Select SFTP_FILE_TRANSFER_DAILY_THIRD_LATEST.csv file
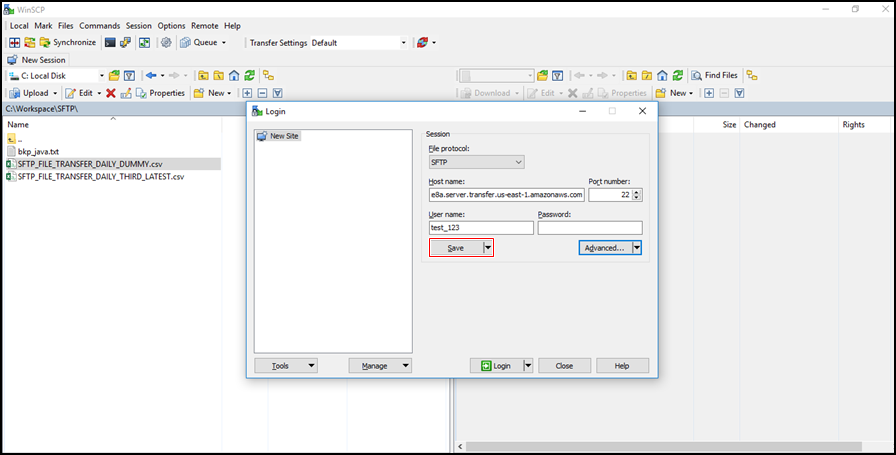Image resolution: width=896 pixels, height=455 pixels. tap(101, 177)
